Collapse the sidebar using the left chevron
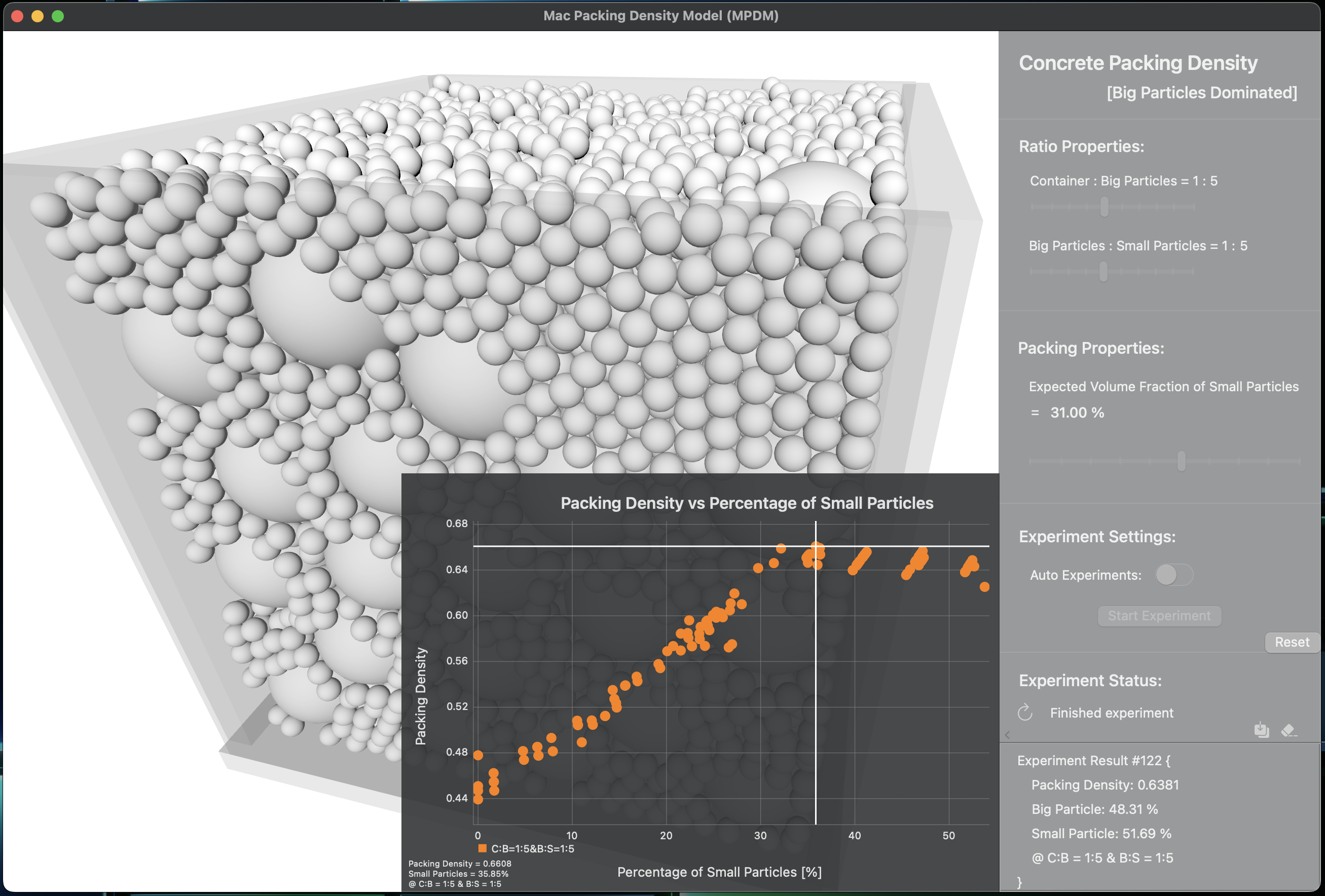 pos(1007,735)
